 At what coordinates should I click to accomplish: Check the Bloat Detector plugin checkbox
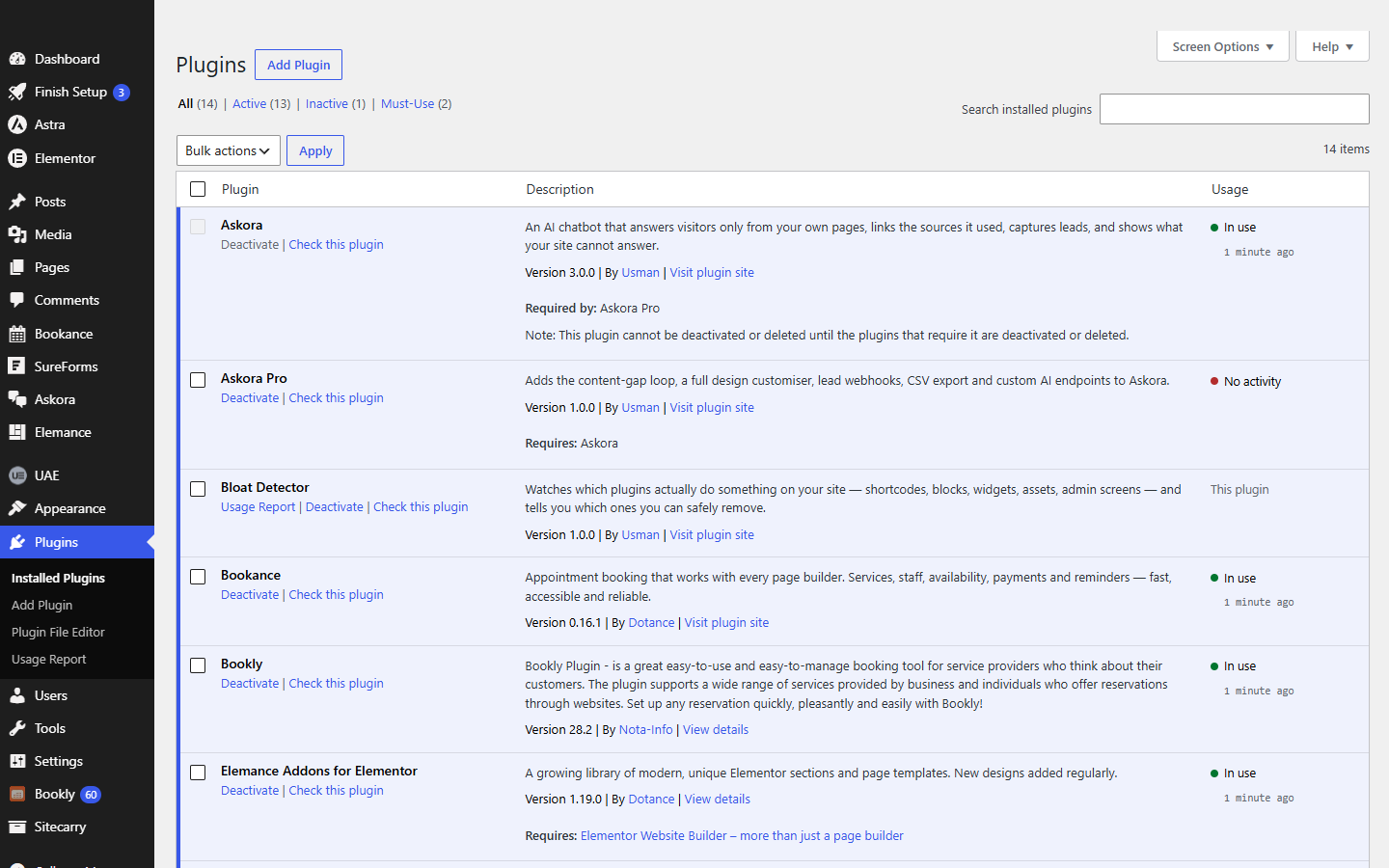point(198,489)
